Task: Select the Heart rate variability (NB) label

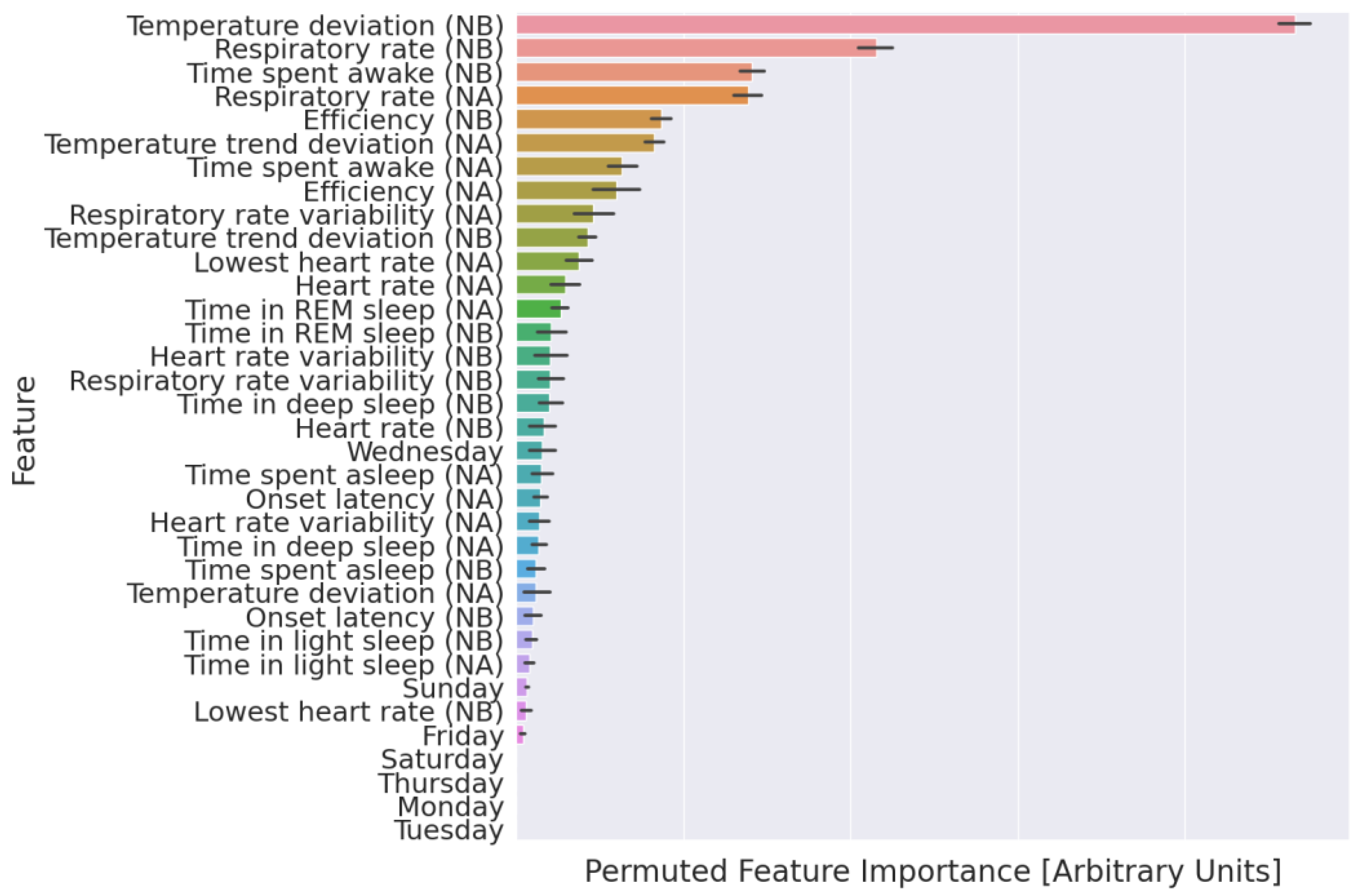Action: [326, 356]
